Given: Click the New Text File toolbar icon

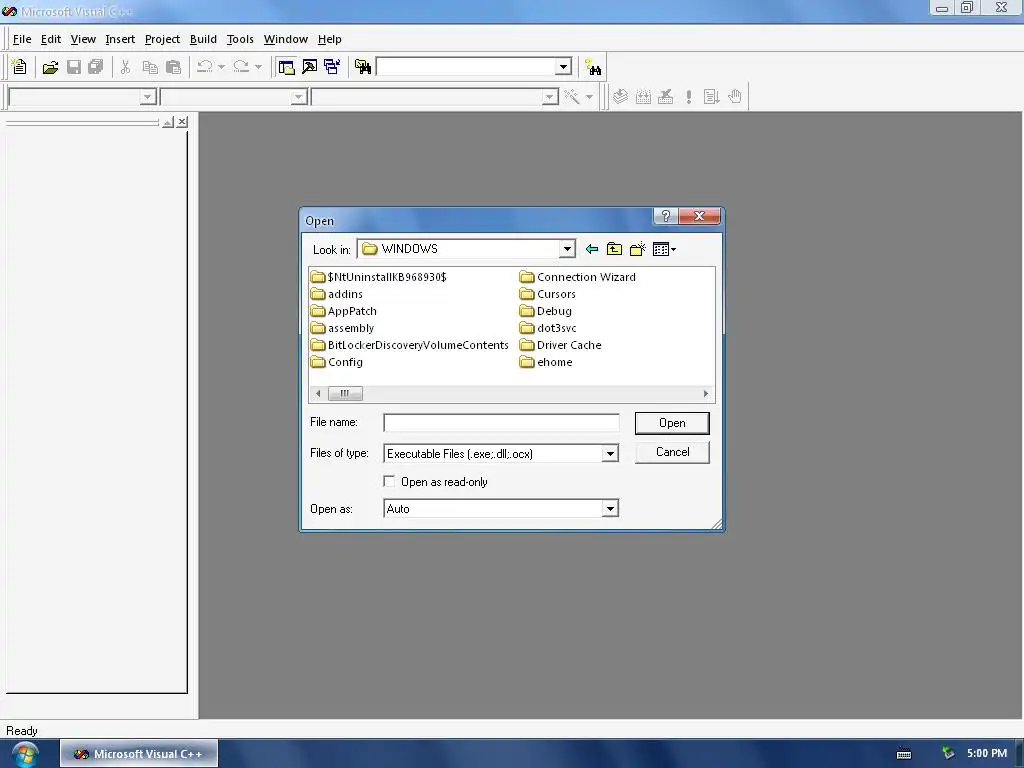Looking at the screenshot, I should pyautogui.click(x=20, y=67).
